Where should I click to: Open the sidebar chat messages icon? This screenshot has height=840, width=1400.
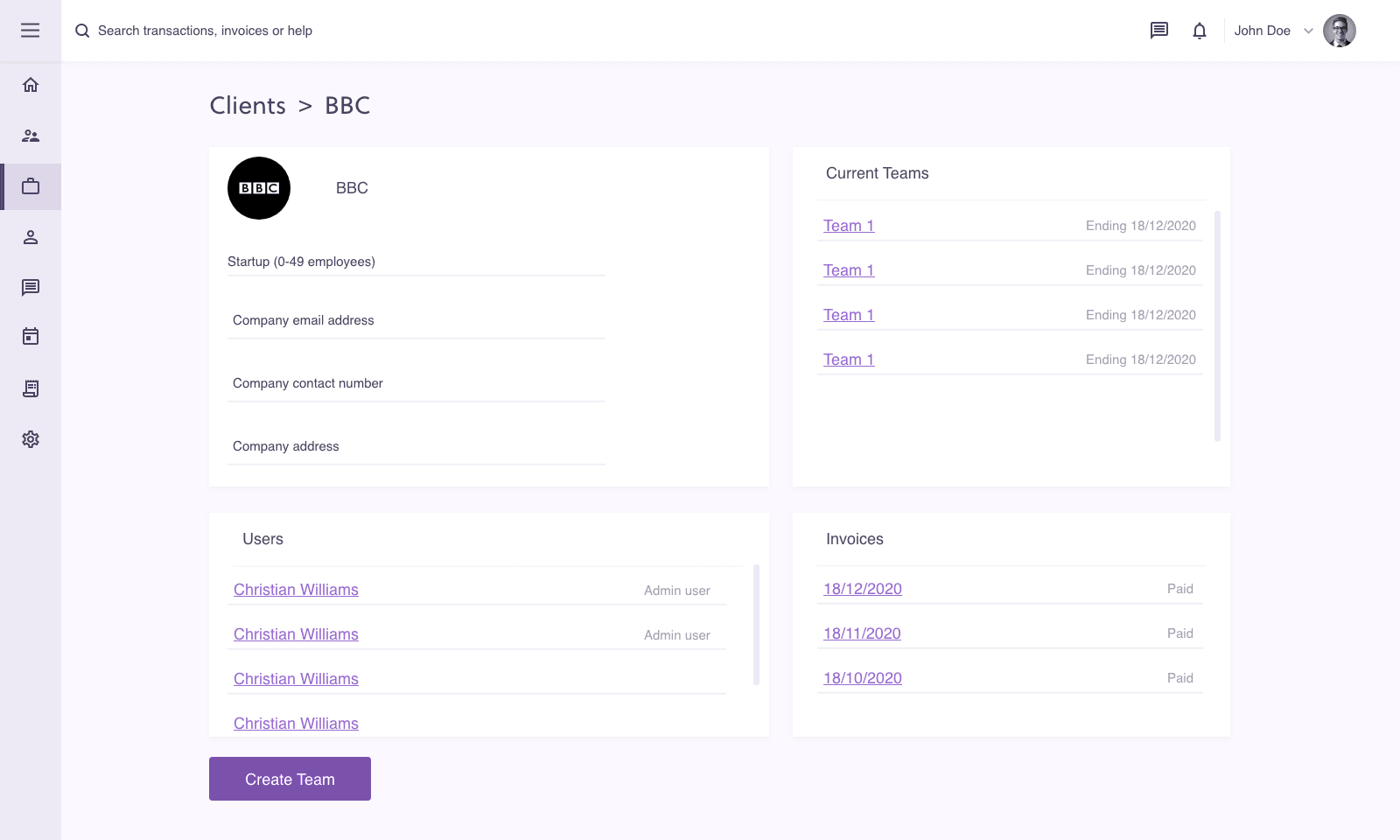[31, 287]
